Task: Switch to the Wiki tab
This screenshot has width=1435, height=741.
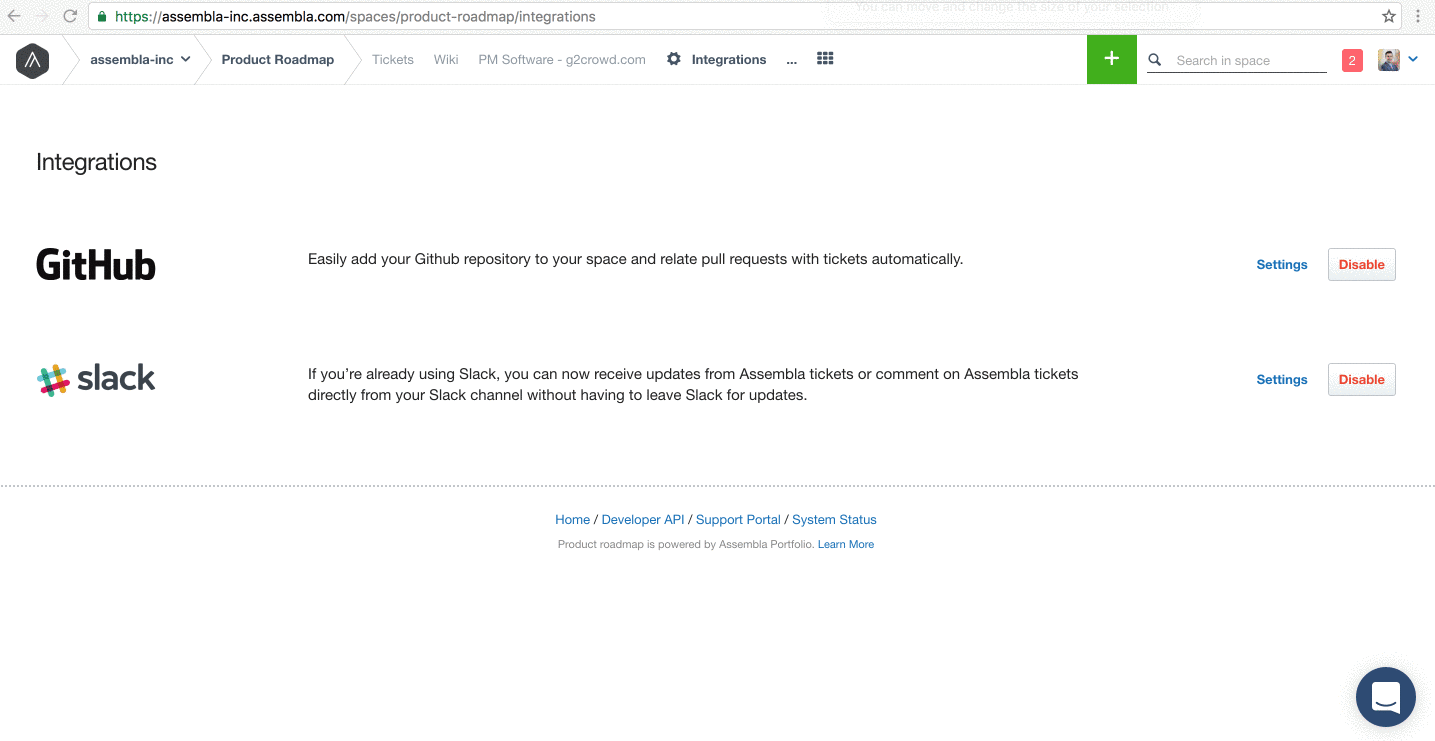Action: tap(446, 60)
